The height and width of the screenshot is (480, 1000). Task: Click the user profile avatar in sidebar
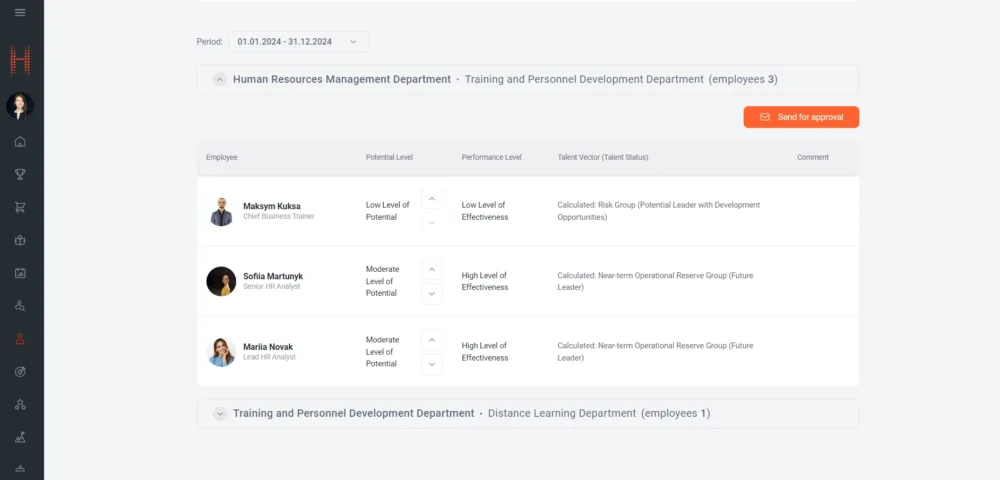(20, 106)
